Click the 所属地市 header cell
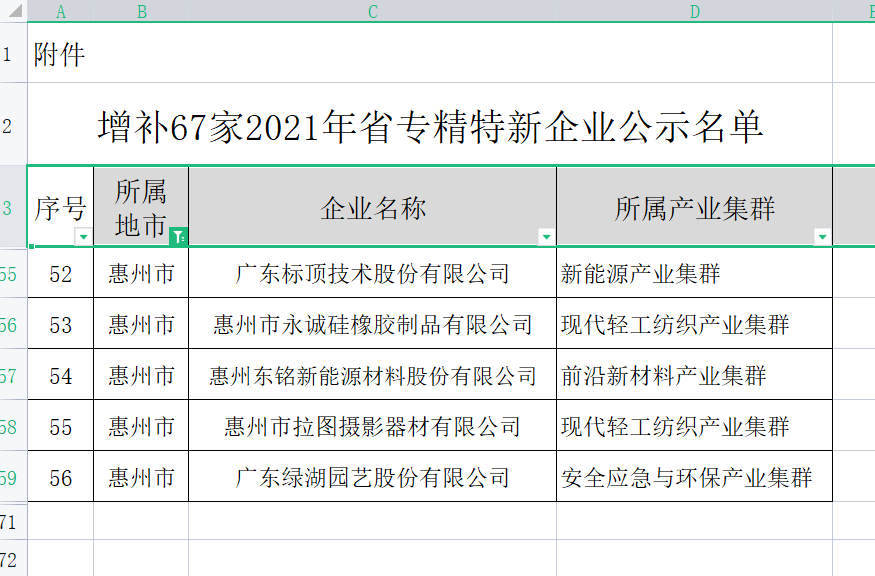875x576 pixels. click(141, 207)
